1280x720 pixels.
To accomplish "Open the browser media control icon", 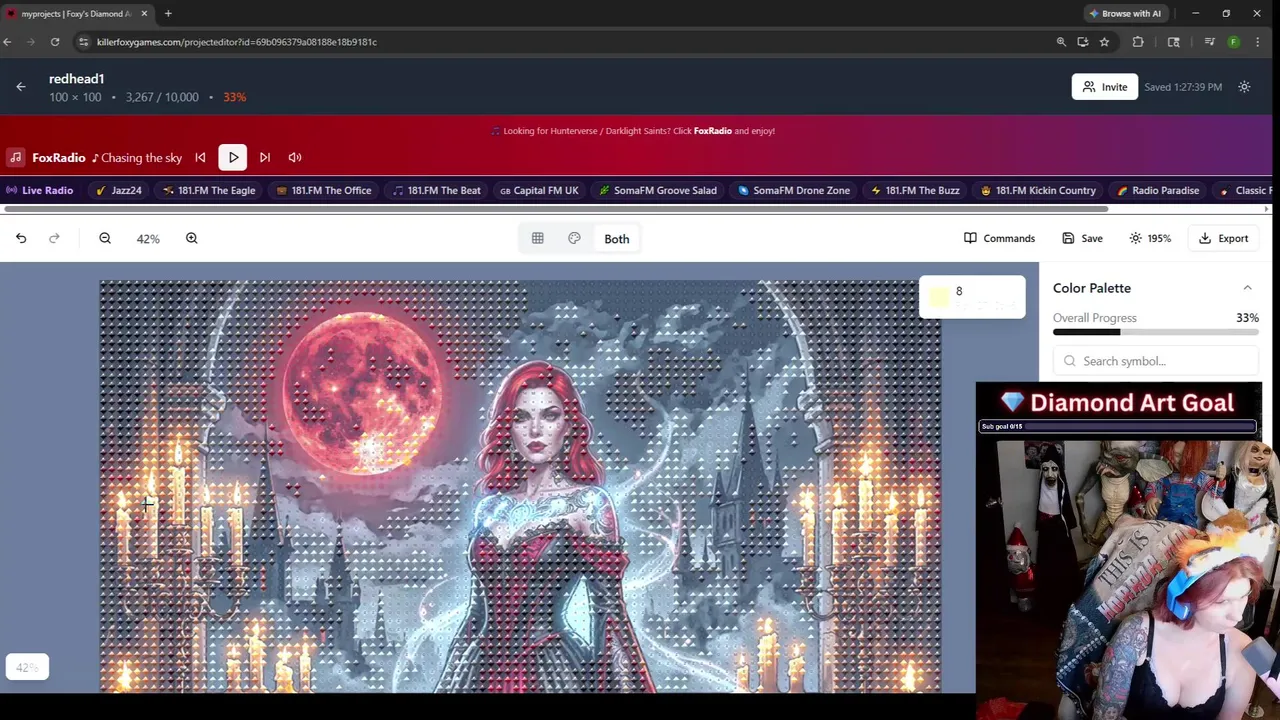I will (x=1209, y=42).
